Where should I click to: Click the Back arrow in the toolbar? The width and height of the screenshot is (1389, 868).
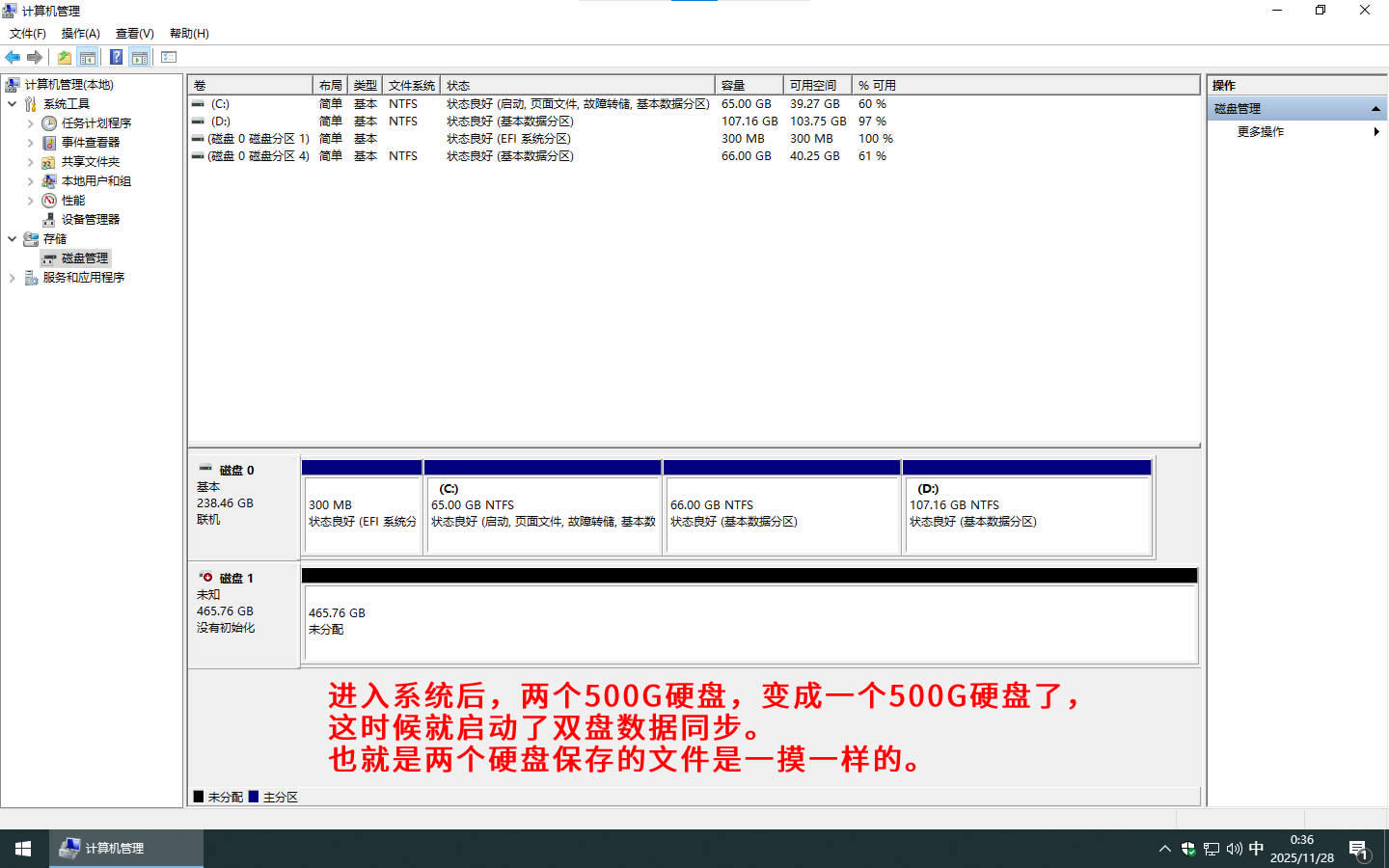[x=13, y=57]
